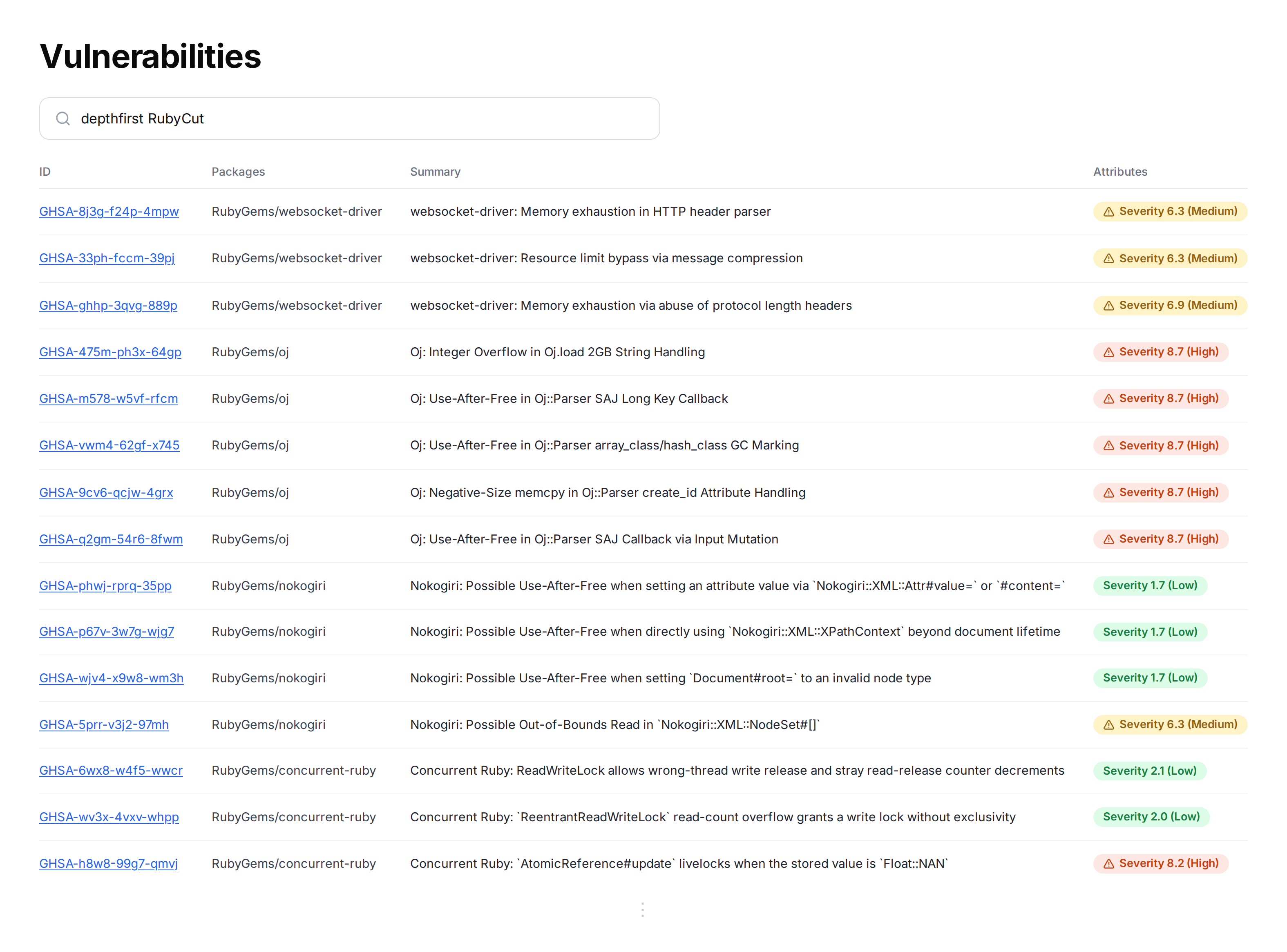The height and width of the screenshot is (952, 1287).
Task: Click warning icon on the Negative-Size memcpy row
Action: pos(1108,493)
